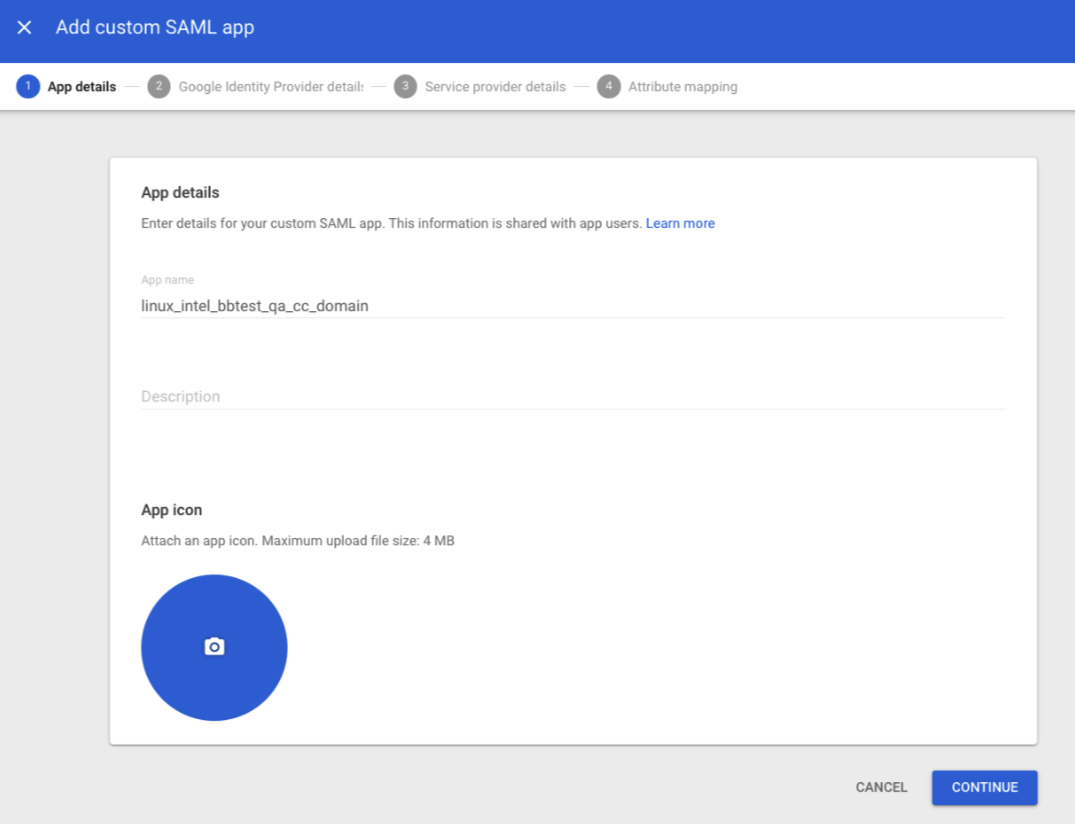Click the camera icon to upload app icon
The image size is (1075, 824).
point(214,647)
